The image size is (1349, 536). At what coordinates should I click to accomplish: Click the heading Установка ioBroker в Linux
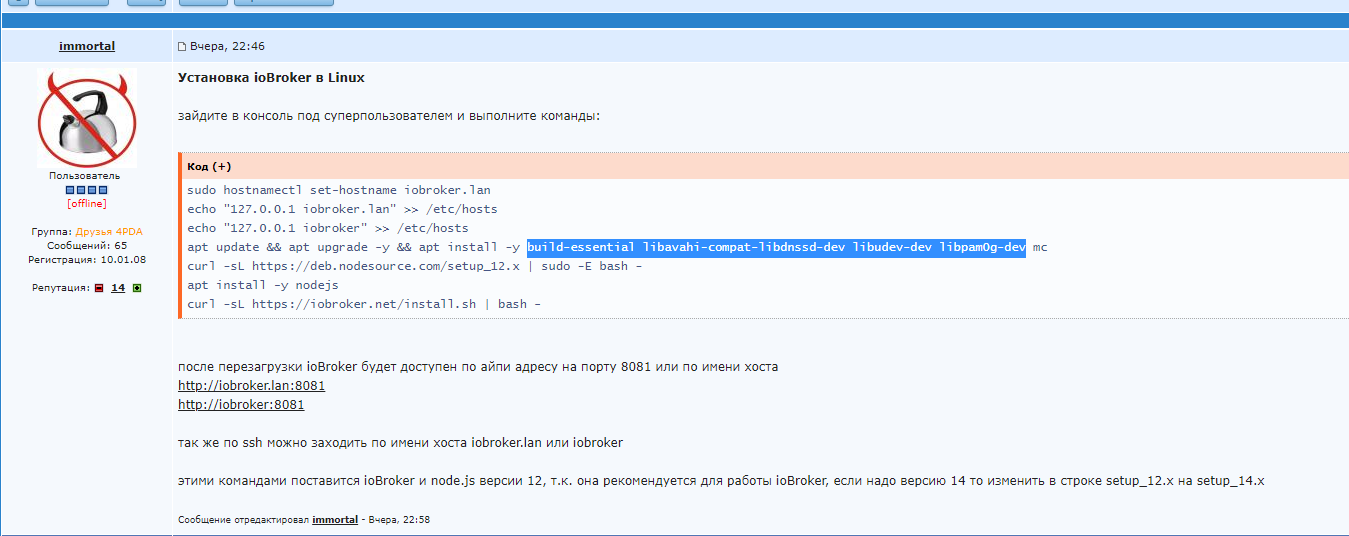click(x=271, y=77)
